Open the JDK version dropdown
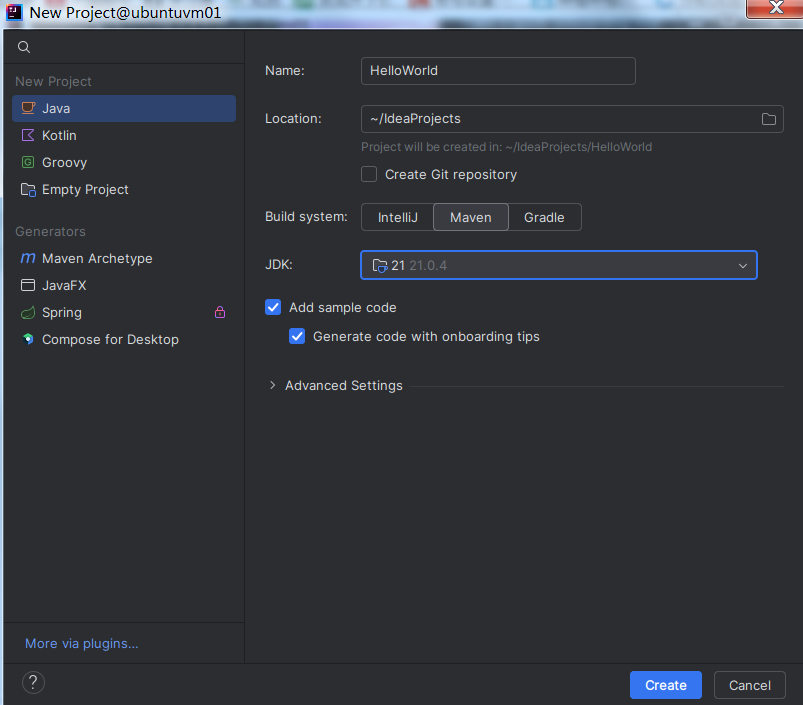Image resolution: width=803 pixels, height=705 pixels. [559, 265]
